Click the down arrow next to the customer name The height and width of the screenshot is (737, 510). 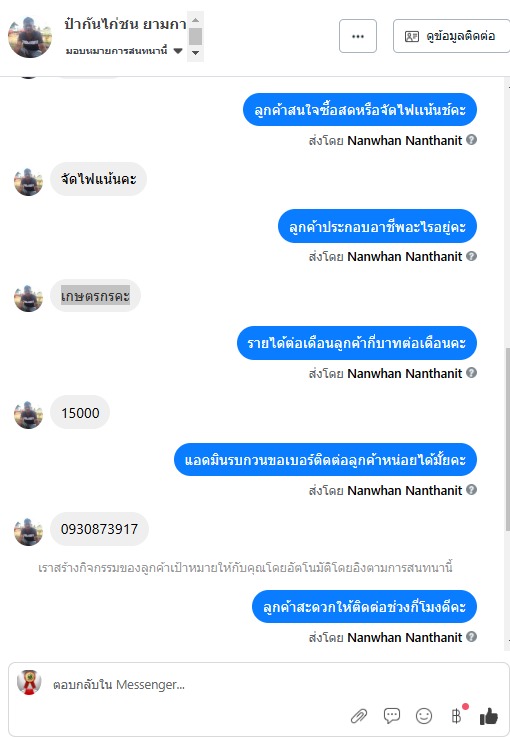(196, 53)
